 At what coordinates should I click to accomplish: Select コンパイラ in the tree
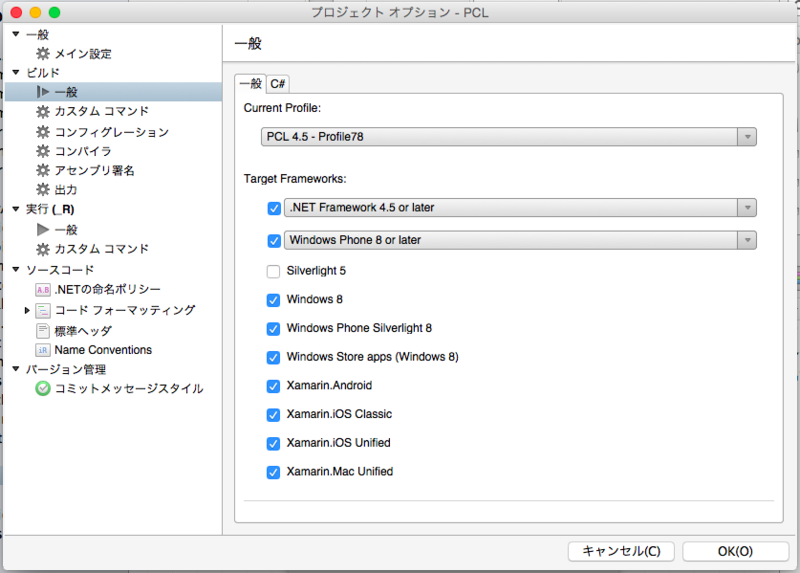click(83, 151)
